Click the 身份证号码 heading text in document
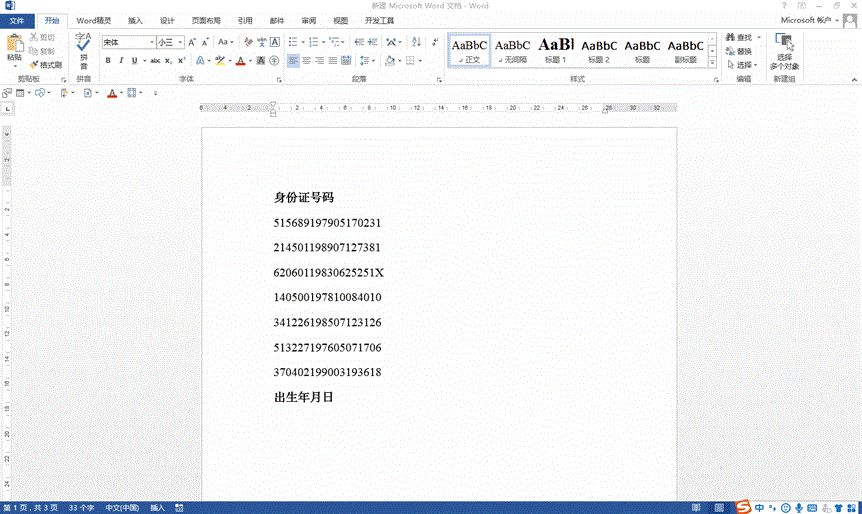 (x=304, y=198)
